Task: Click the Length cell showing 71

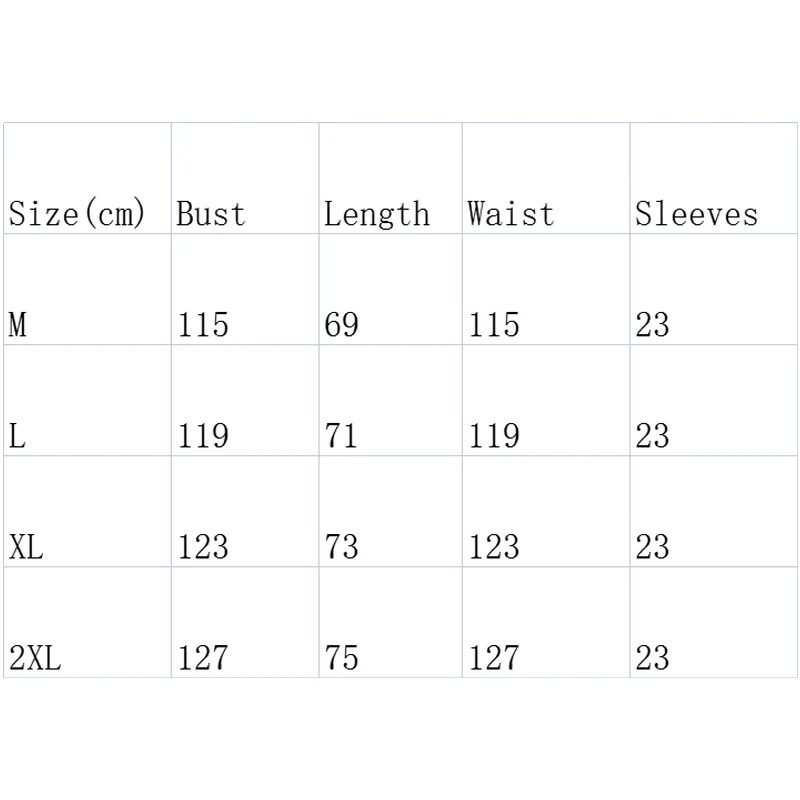Action: 341,436
